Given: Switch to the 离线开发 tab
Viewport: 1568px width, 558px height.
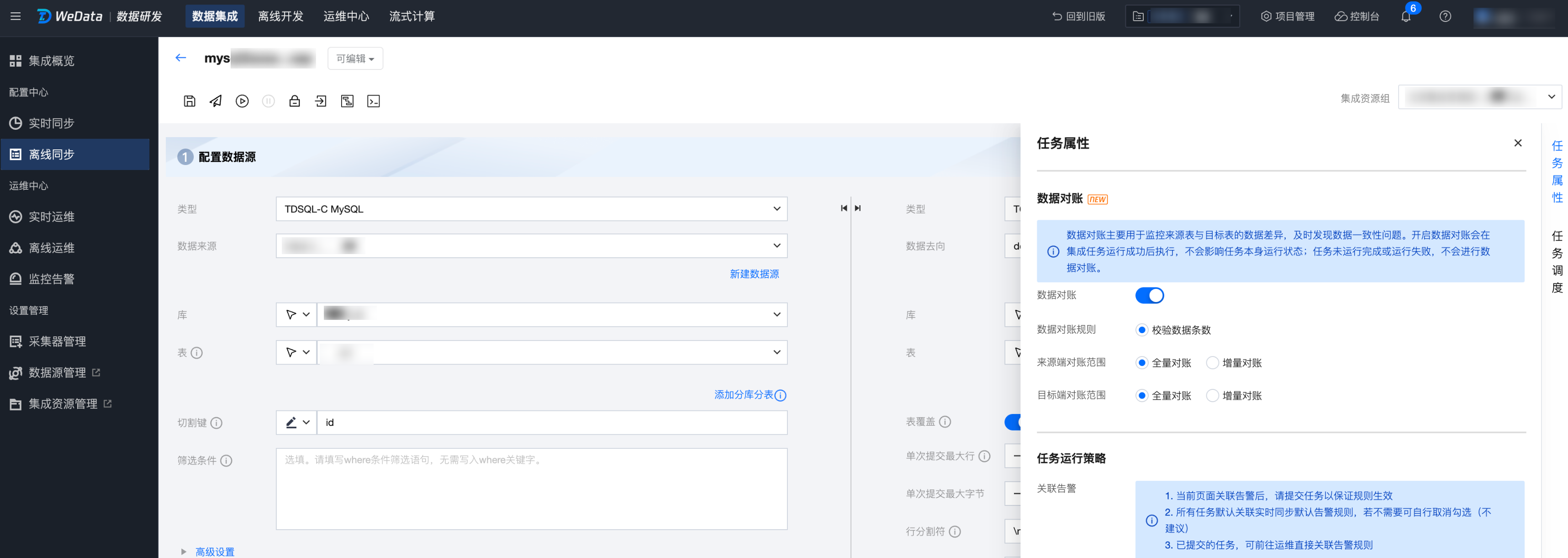Looking at the screenshot, I should [x=280, y=16].
